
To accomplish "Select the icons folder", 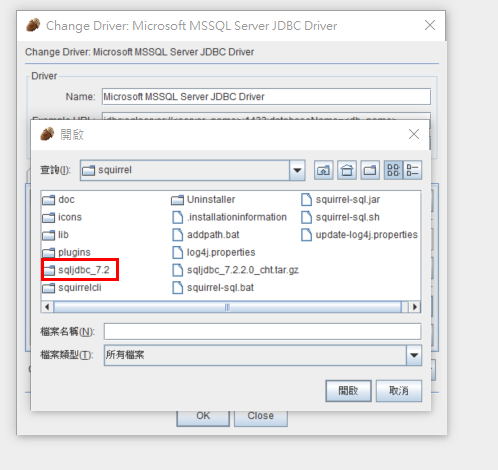I will 62,217.
